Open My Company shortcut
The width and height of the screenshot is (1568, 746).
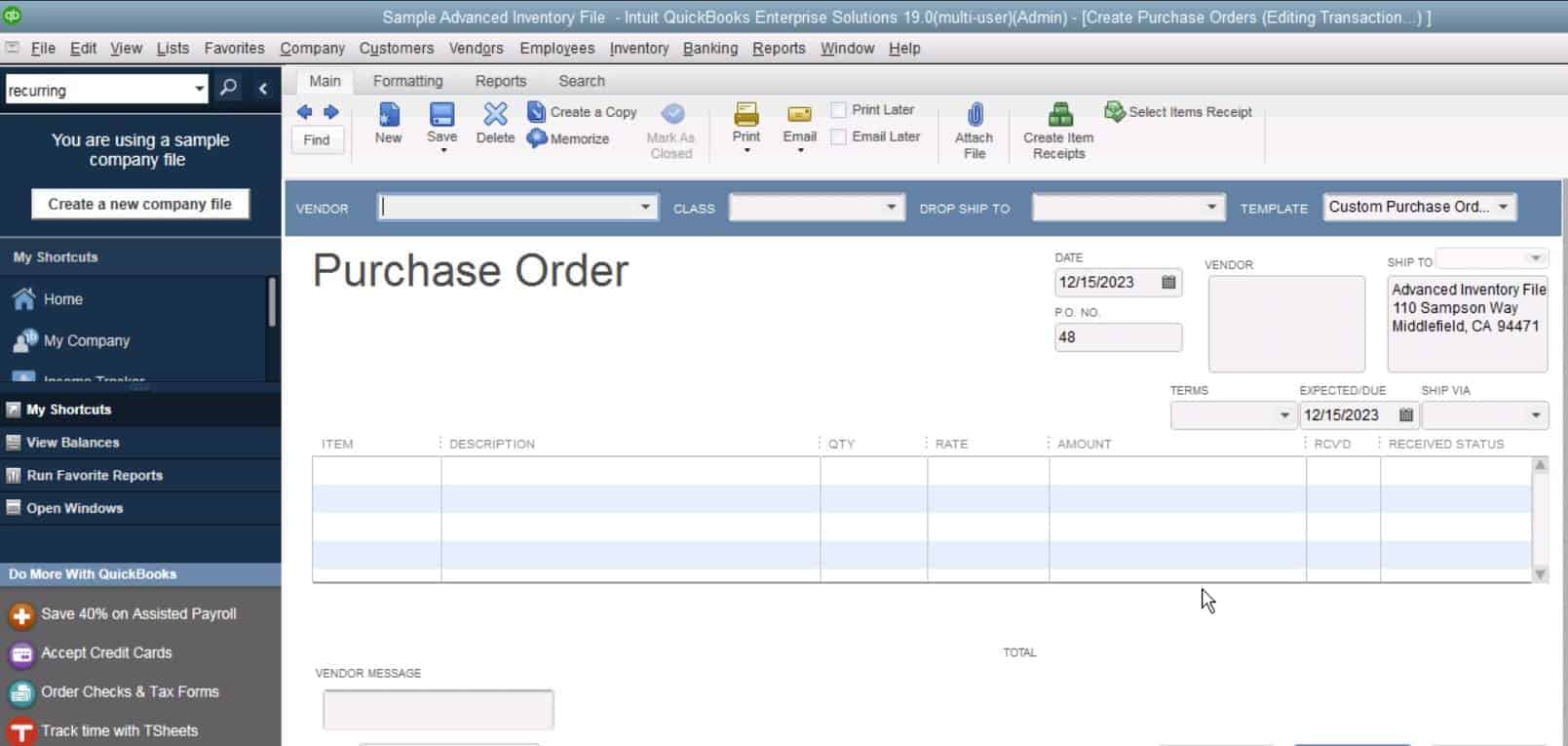pos(70,340)
